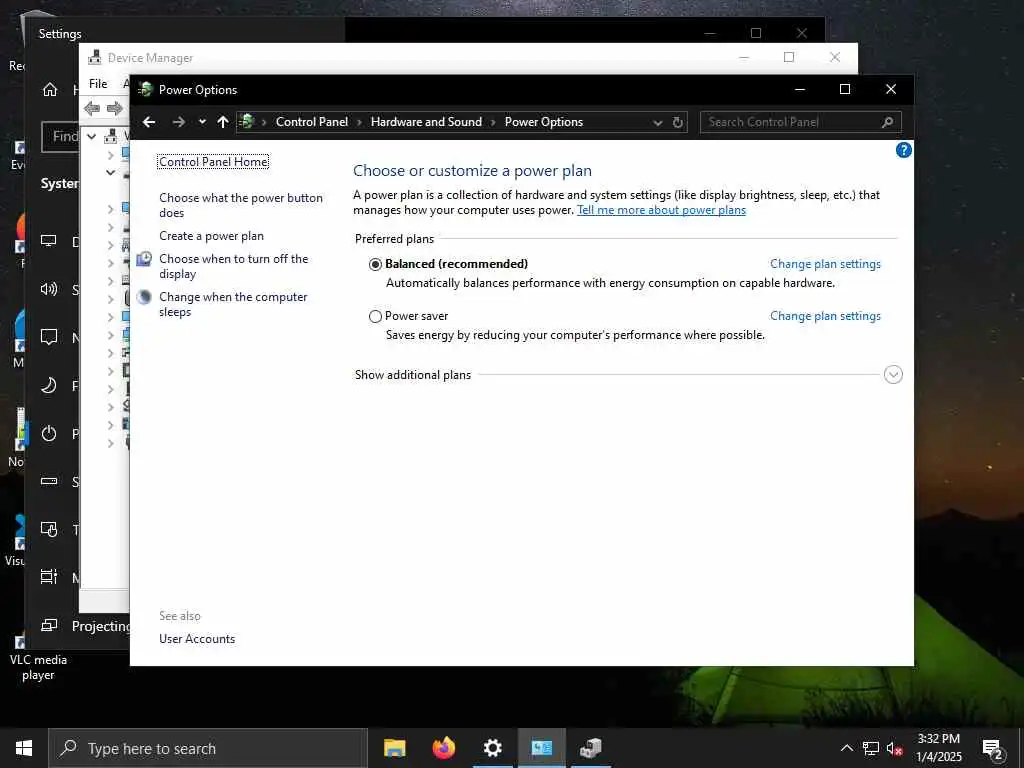The image size is (1024, 768).
Task: Go back in Power Options window
Action: tap(149, 122)
